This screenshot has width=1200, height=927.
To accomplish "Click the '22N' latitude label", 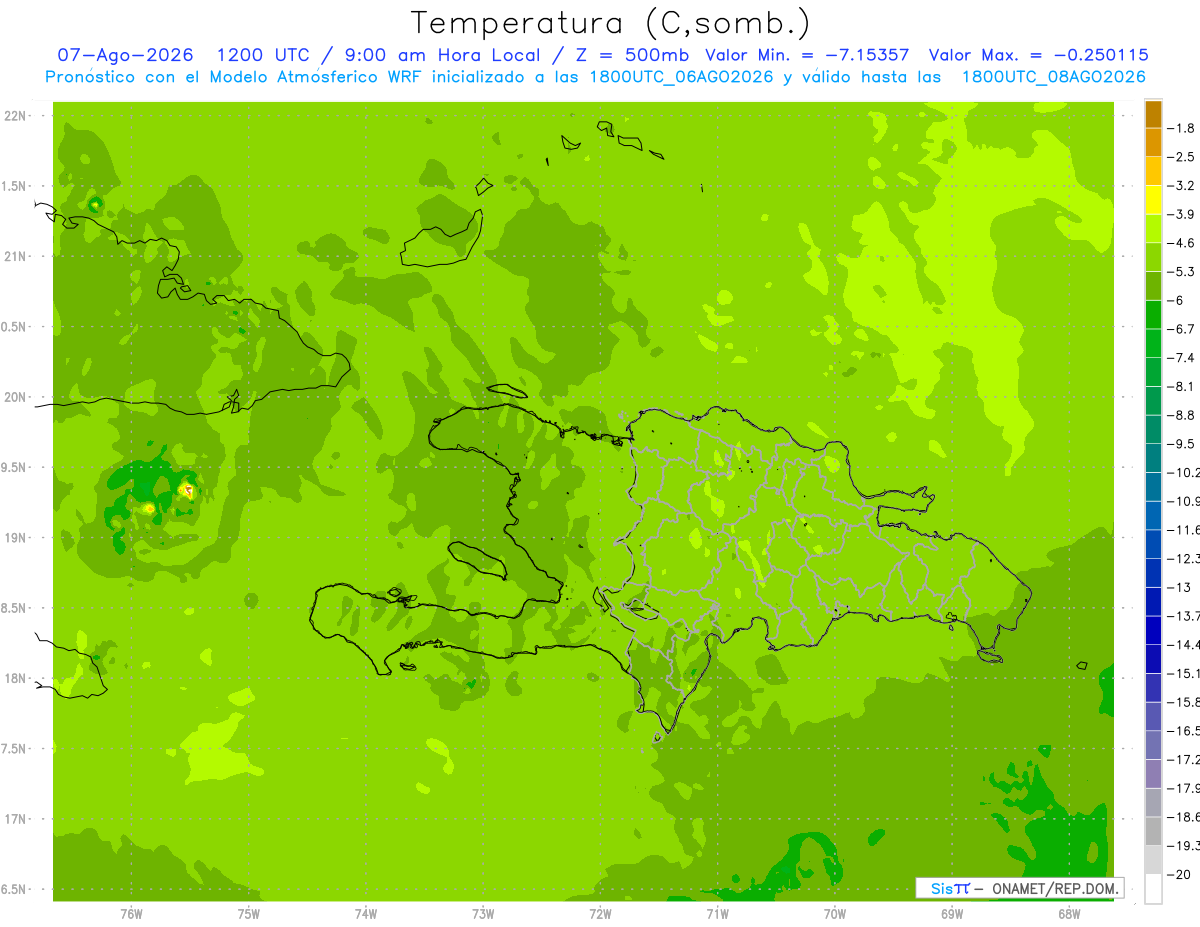I will tap(15, 116).
